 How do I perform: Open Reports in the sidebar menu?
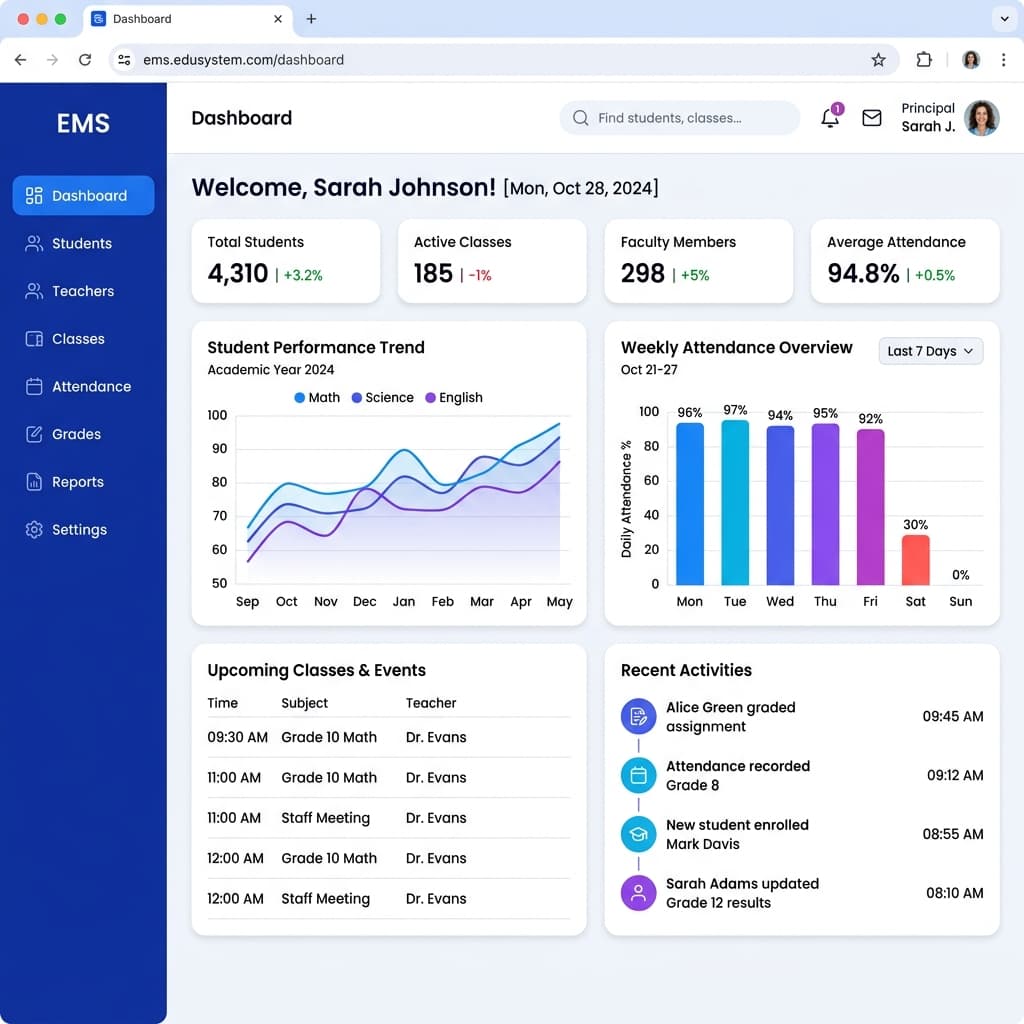click(84, 481)
